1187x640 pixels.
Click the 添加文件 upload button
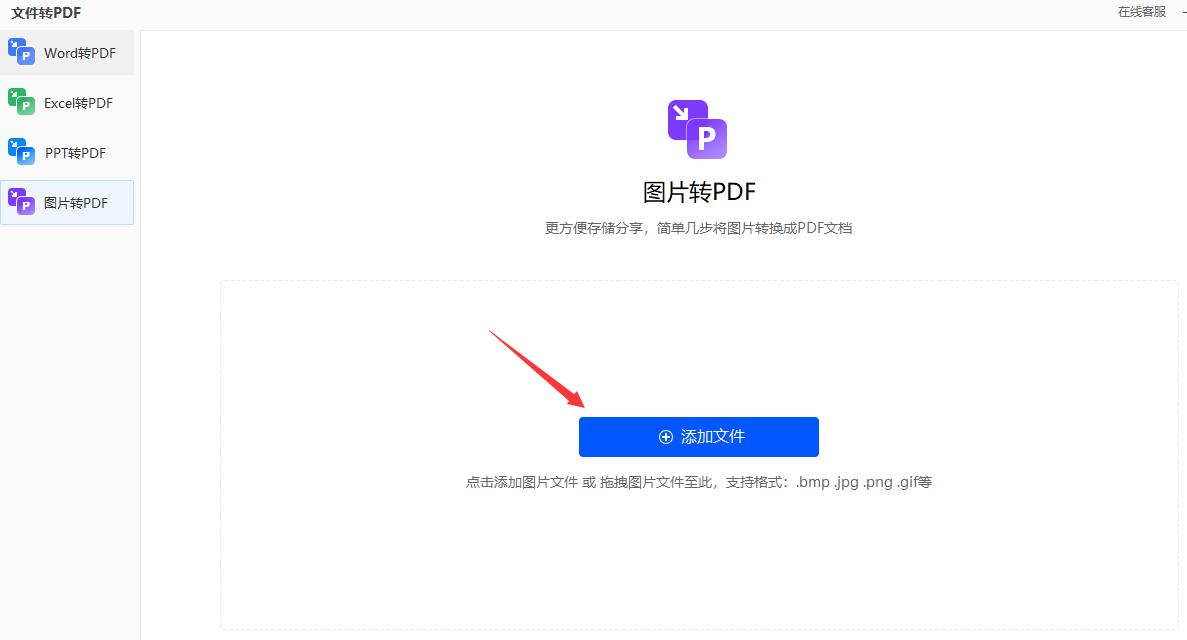(698, 437)
